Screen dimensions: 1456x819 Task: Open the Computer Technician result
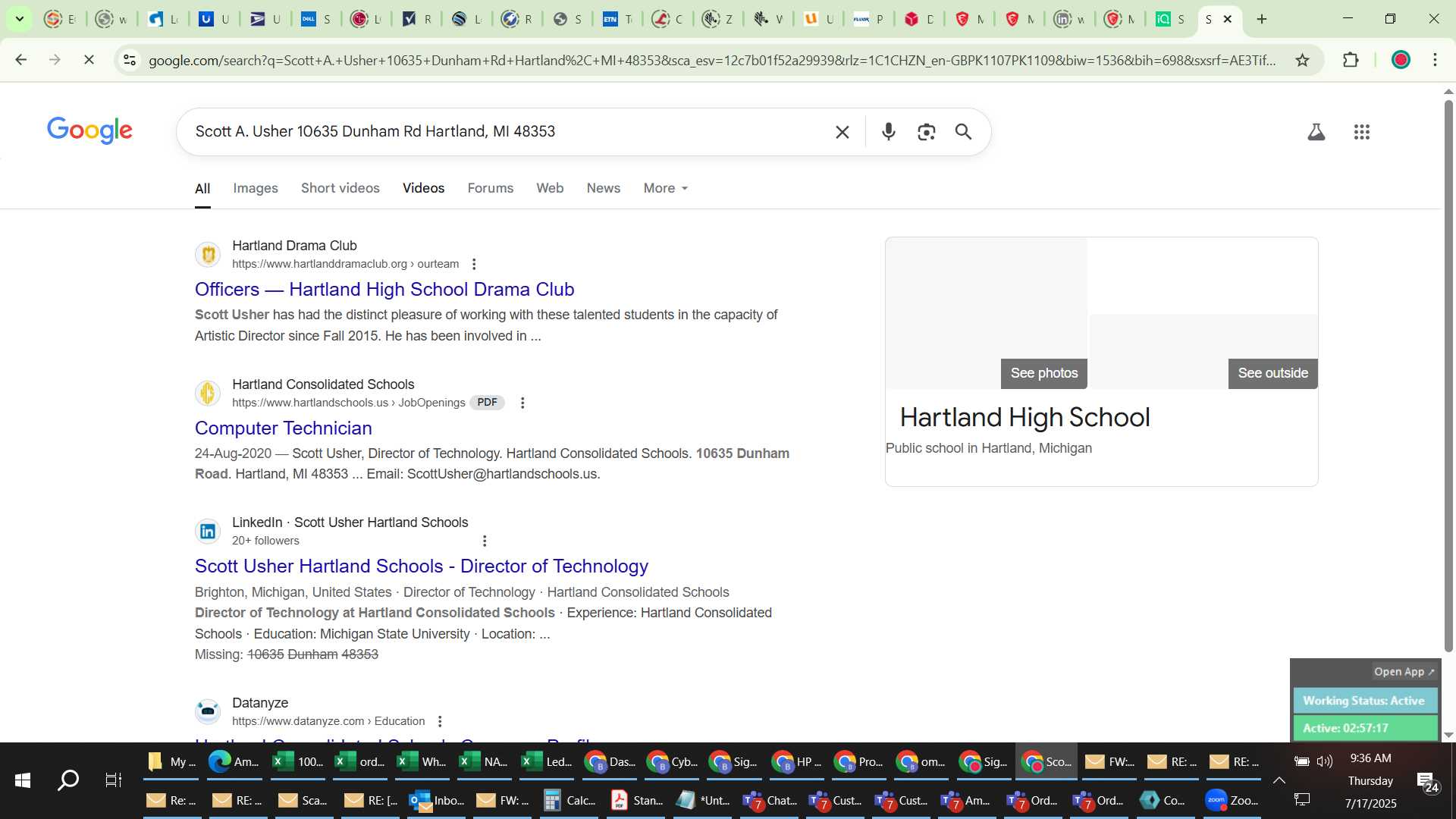(284, 428)
